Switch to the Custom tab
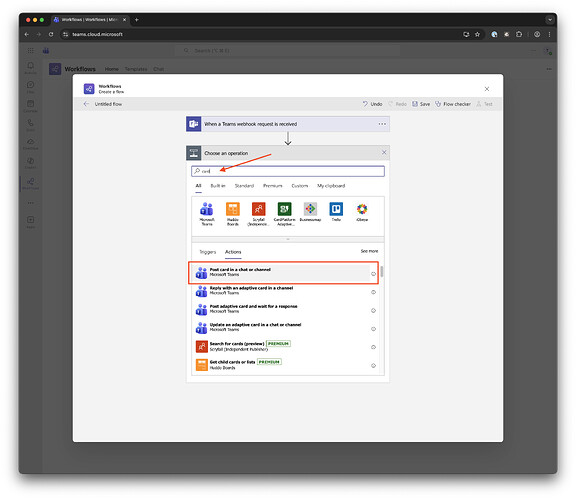Viewport: 576px width, 499px height. click(300, 186)
